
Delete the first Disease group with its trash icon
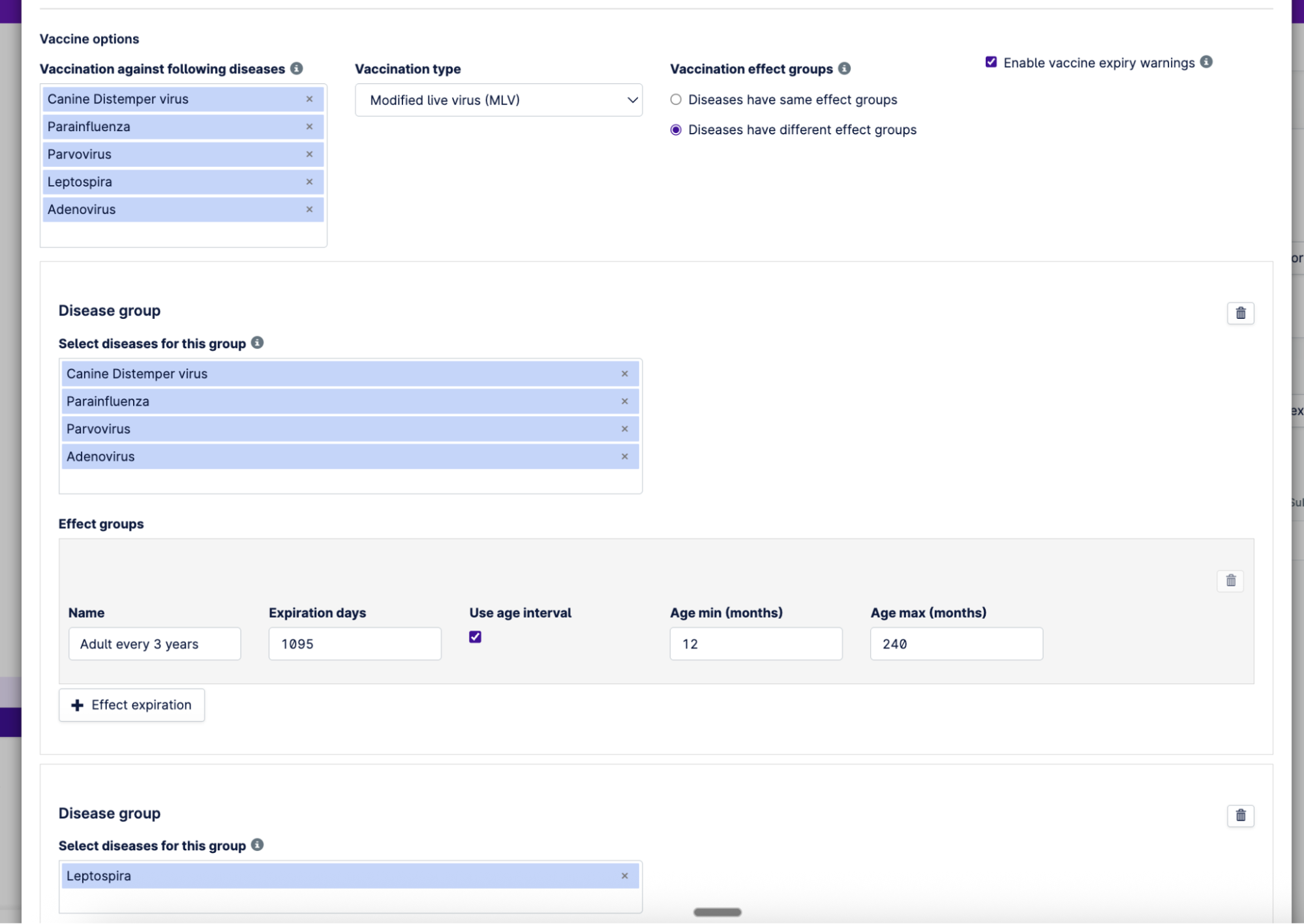(x=1240, y=313)
